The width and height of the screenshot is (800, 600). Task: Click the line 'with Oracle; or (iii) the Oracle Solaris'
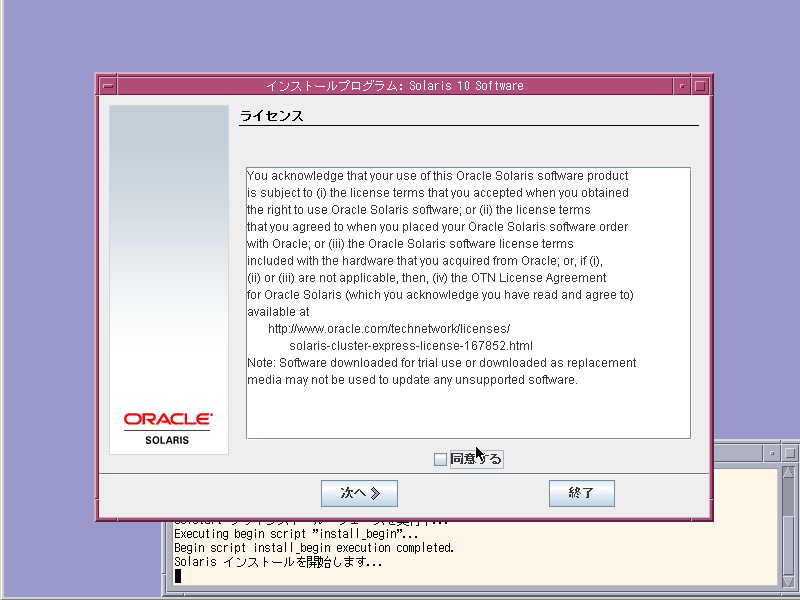pos(410,244)
